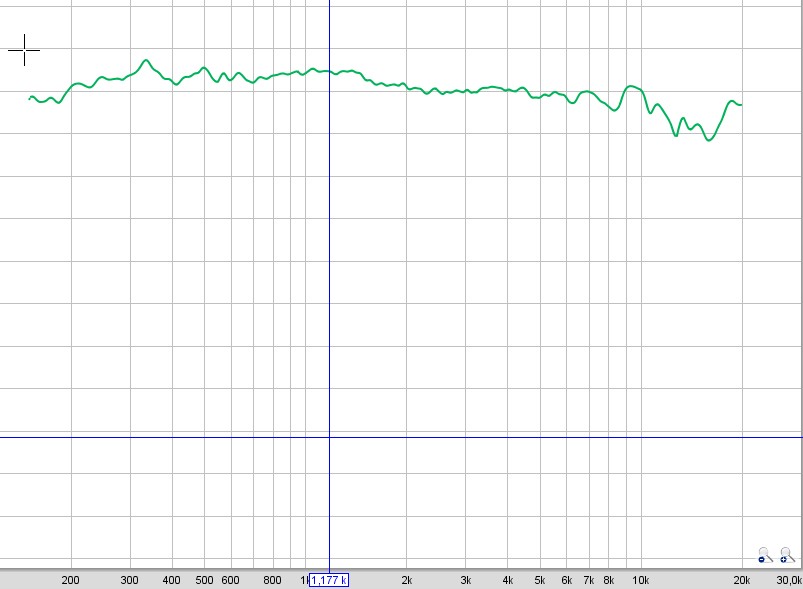Click the 7k frequency axis label
This screenshot has width=803, height=589.
click(589, 580)
